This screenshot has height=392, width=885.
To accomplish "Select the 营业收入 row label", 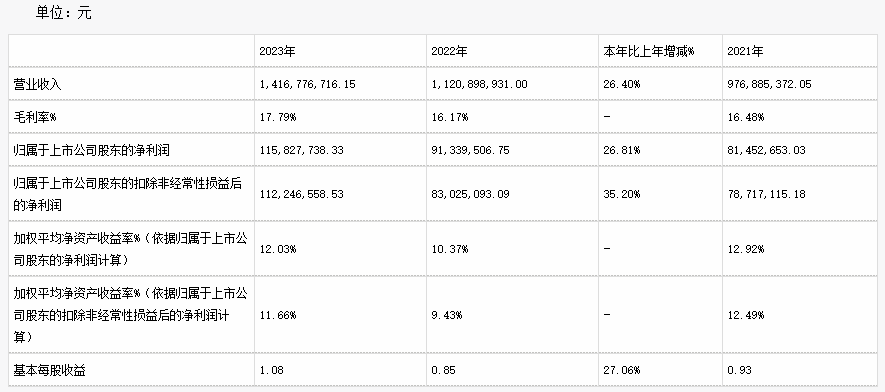I will (x=37, y=85).
